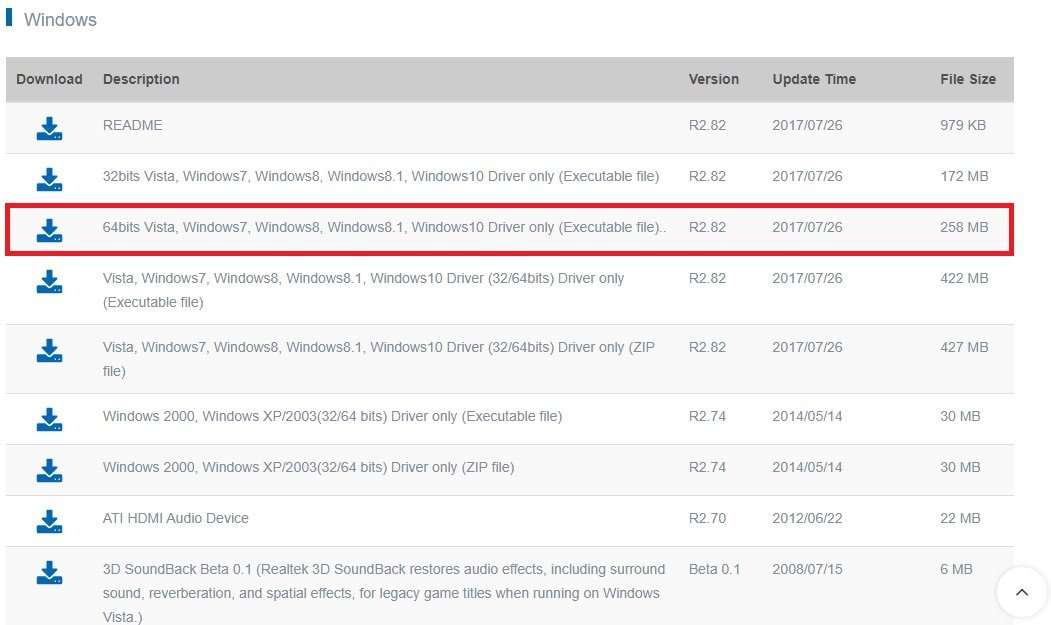
Task: Click the Windows section heading
Action: (x=60, y=19)
